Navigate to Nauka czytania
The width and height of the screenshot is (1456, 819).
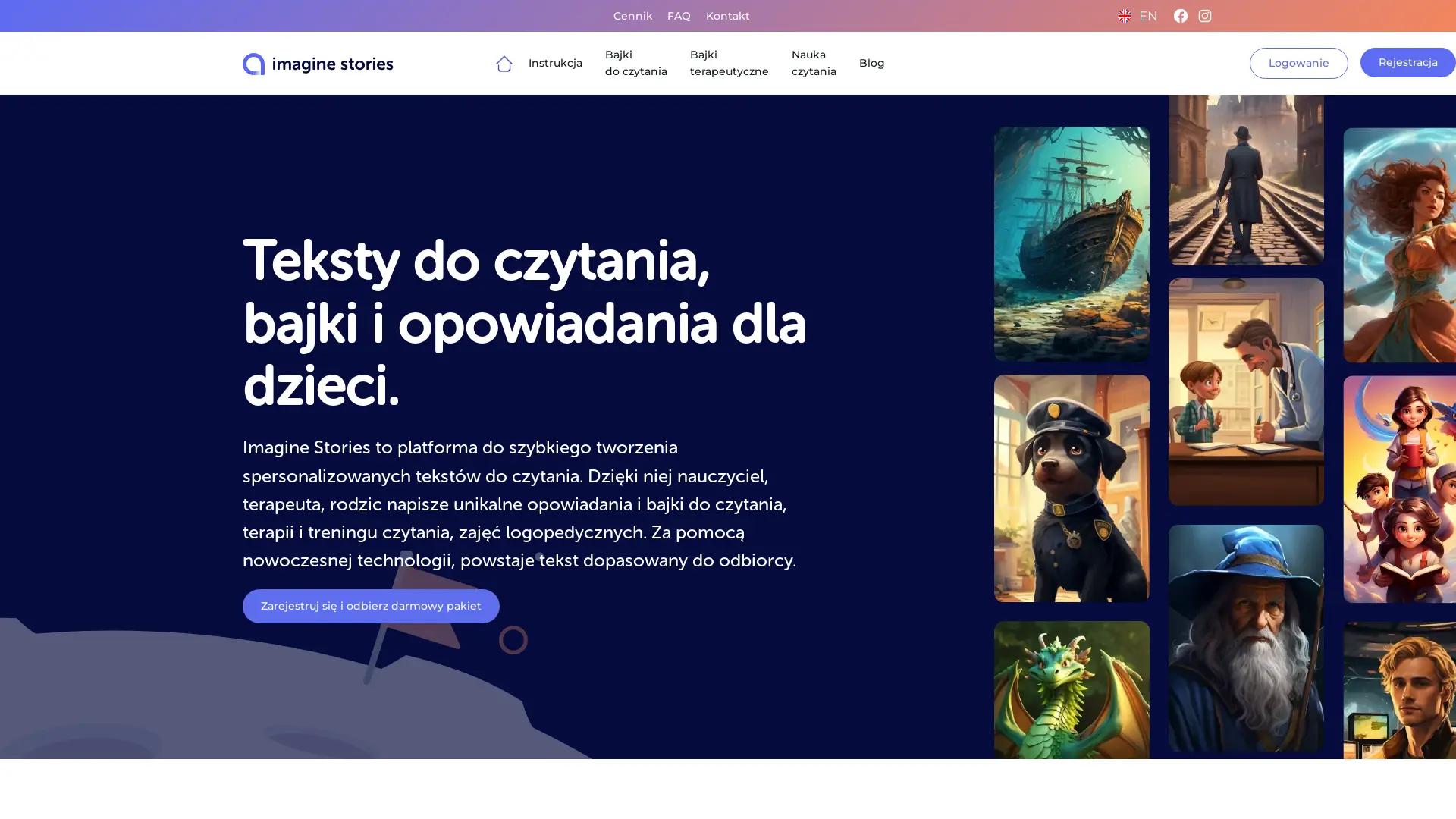(813, 63)
